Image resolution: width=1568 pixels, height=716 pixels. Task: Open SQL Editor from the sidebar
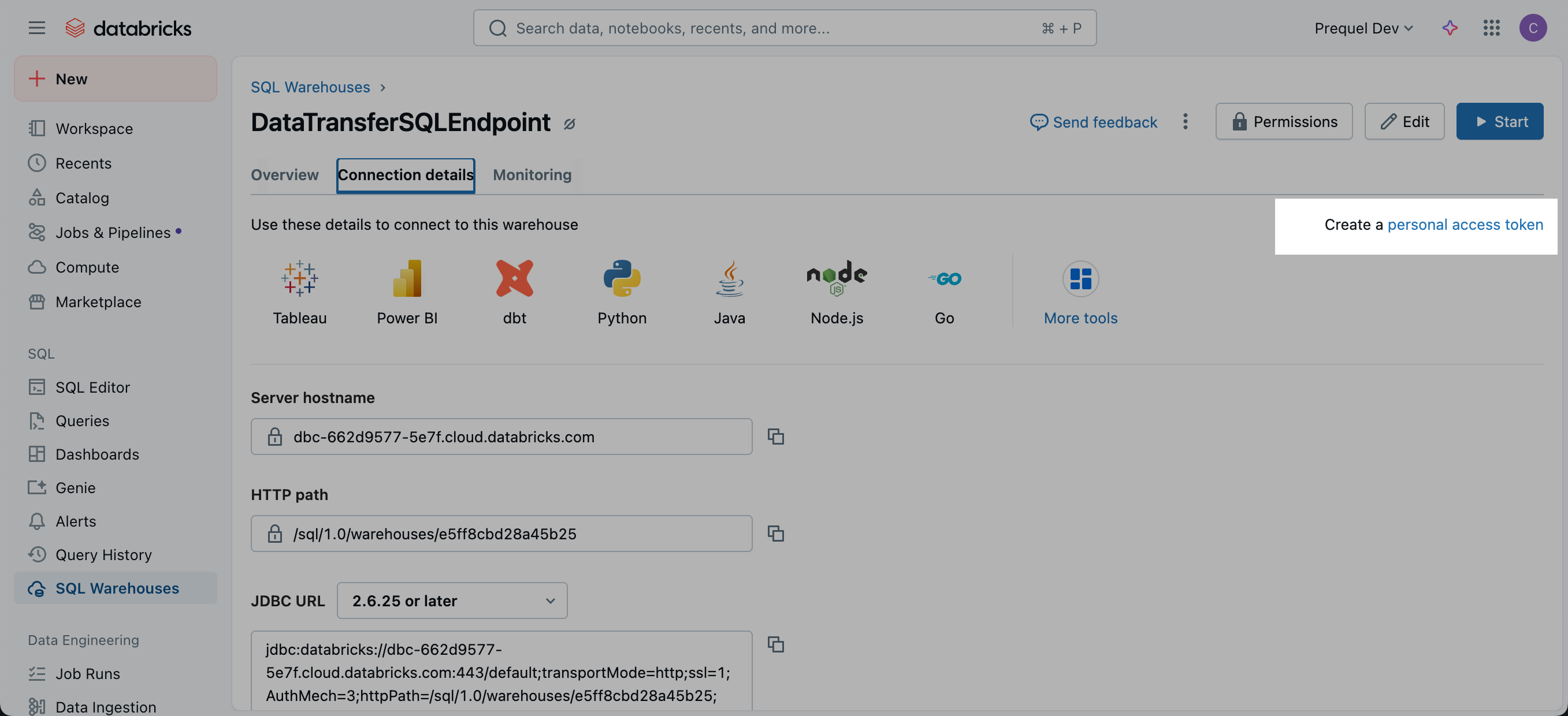click(x=92, y=387)
